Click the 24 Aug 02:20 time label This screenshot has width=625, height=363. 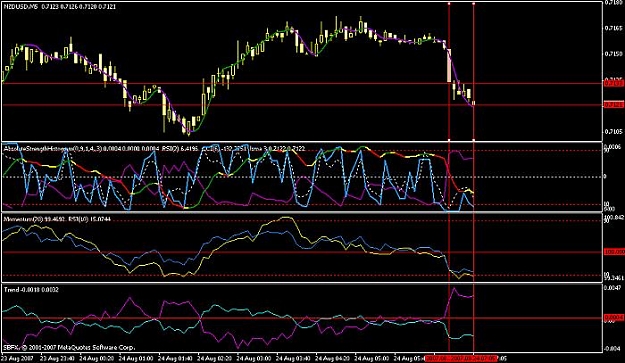pyautogui.click(x=214, y=358)
